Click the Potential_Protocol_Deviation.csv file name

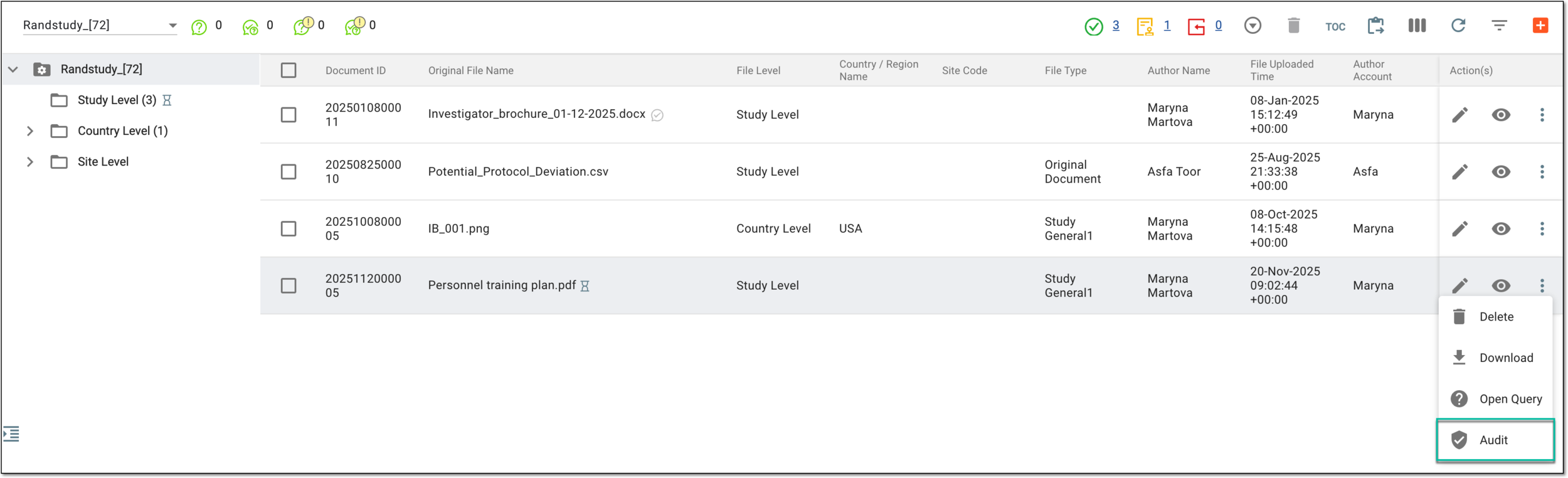point(518,172)
